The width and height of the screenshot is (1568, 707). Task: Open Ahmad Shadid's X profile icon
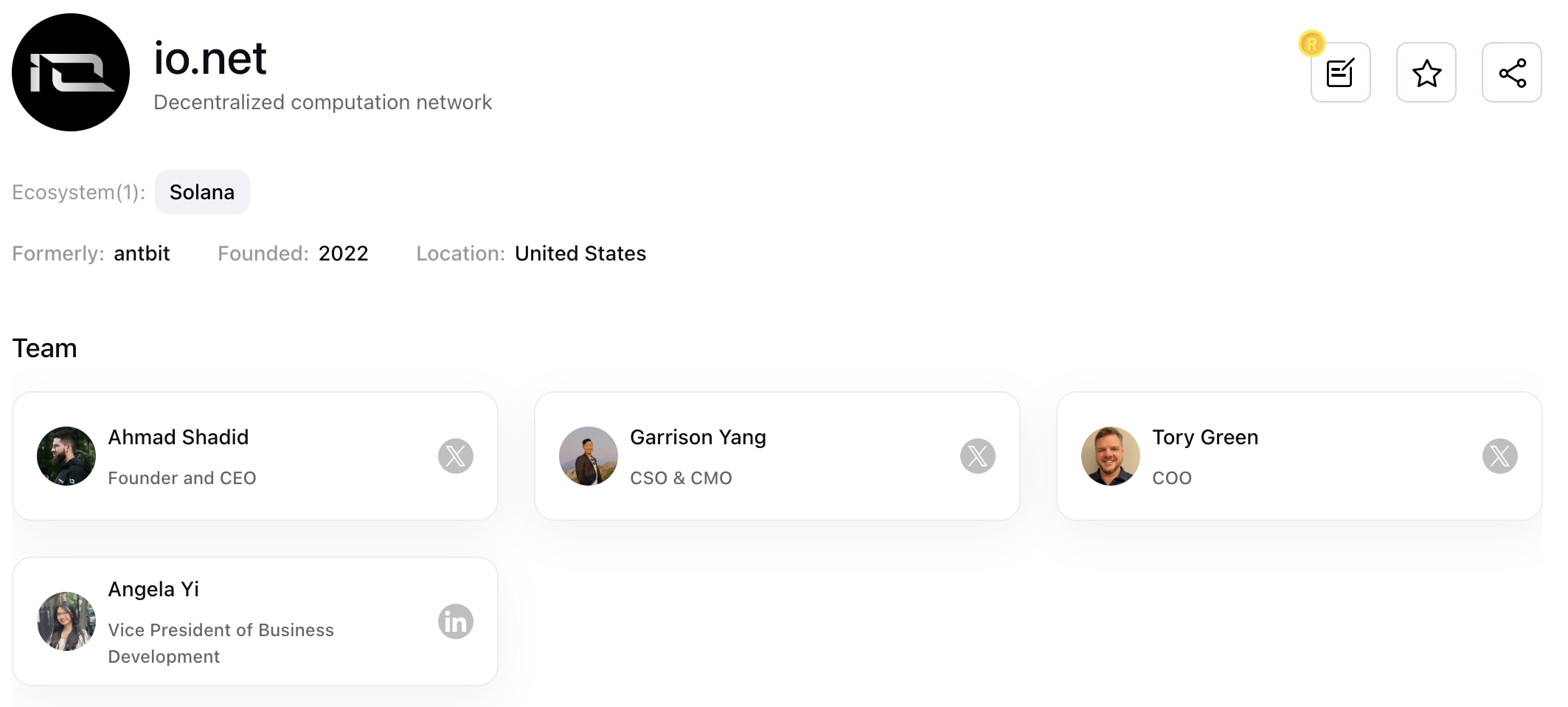456,456
